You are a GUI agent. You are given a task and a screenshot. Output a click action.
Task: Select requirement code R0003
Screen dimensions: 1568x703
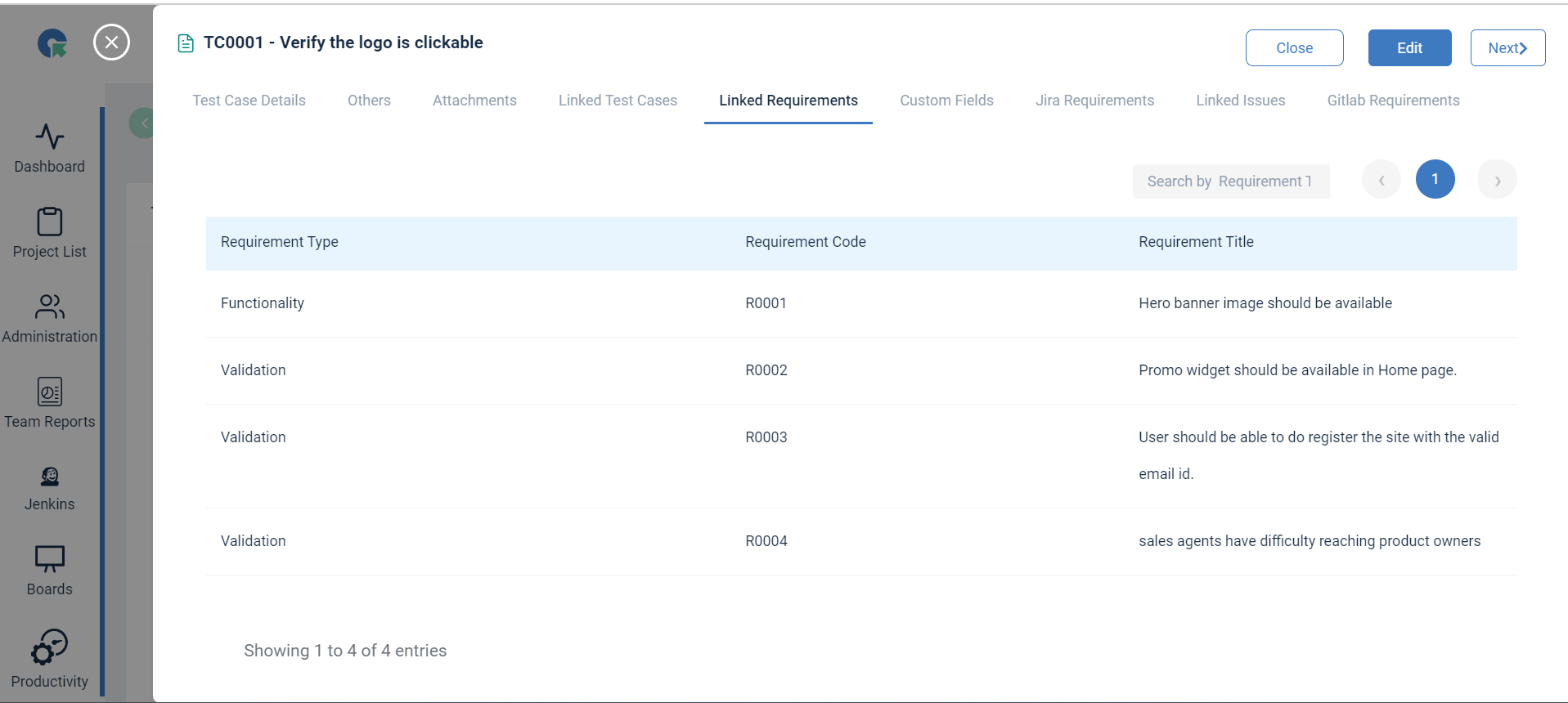(x=766, y=437)
